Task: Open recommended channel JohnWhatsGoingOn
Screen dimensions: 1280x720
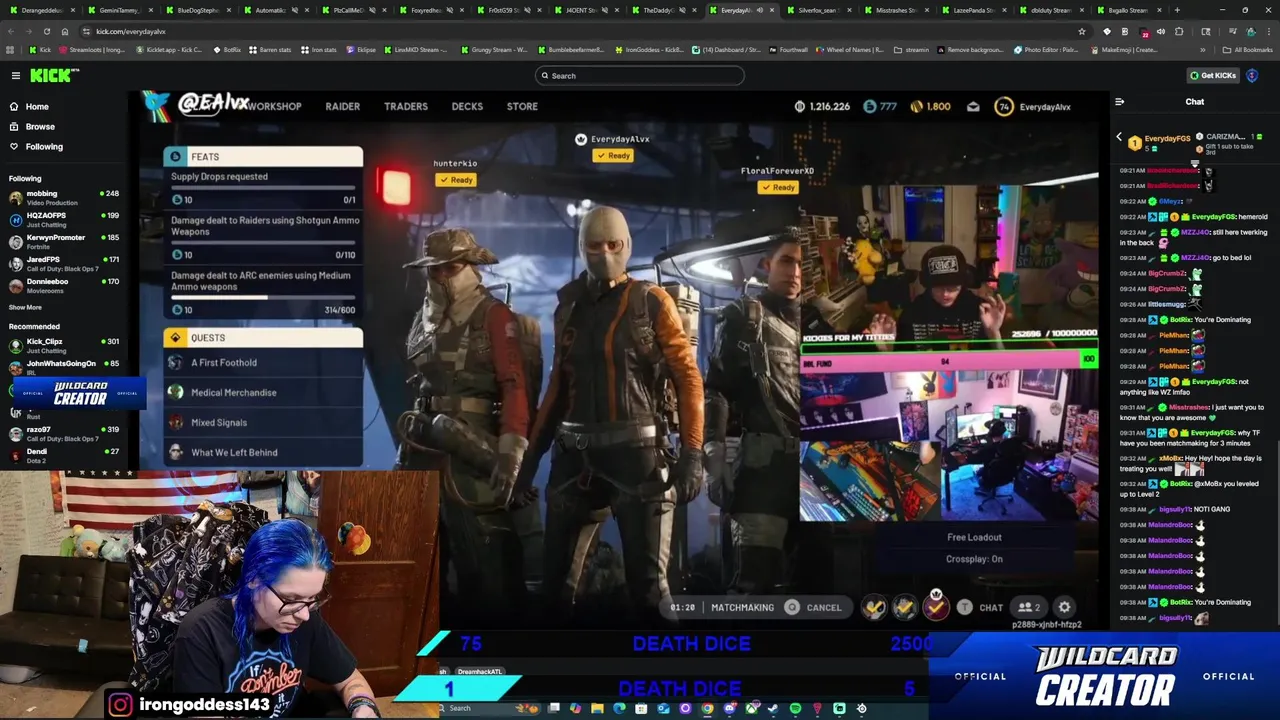Action: point(63,367)
